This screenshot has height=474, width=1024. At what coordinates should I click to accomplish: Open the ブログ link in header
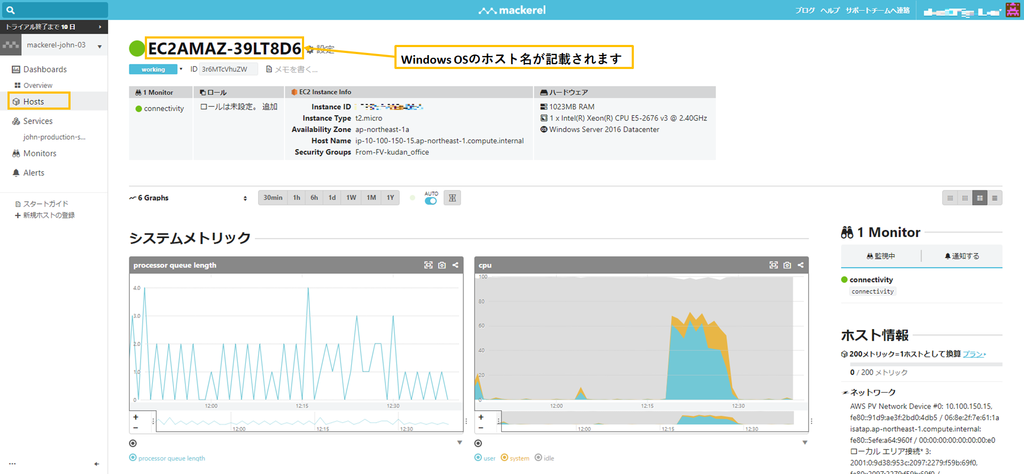tap(805, 11)
